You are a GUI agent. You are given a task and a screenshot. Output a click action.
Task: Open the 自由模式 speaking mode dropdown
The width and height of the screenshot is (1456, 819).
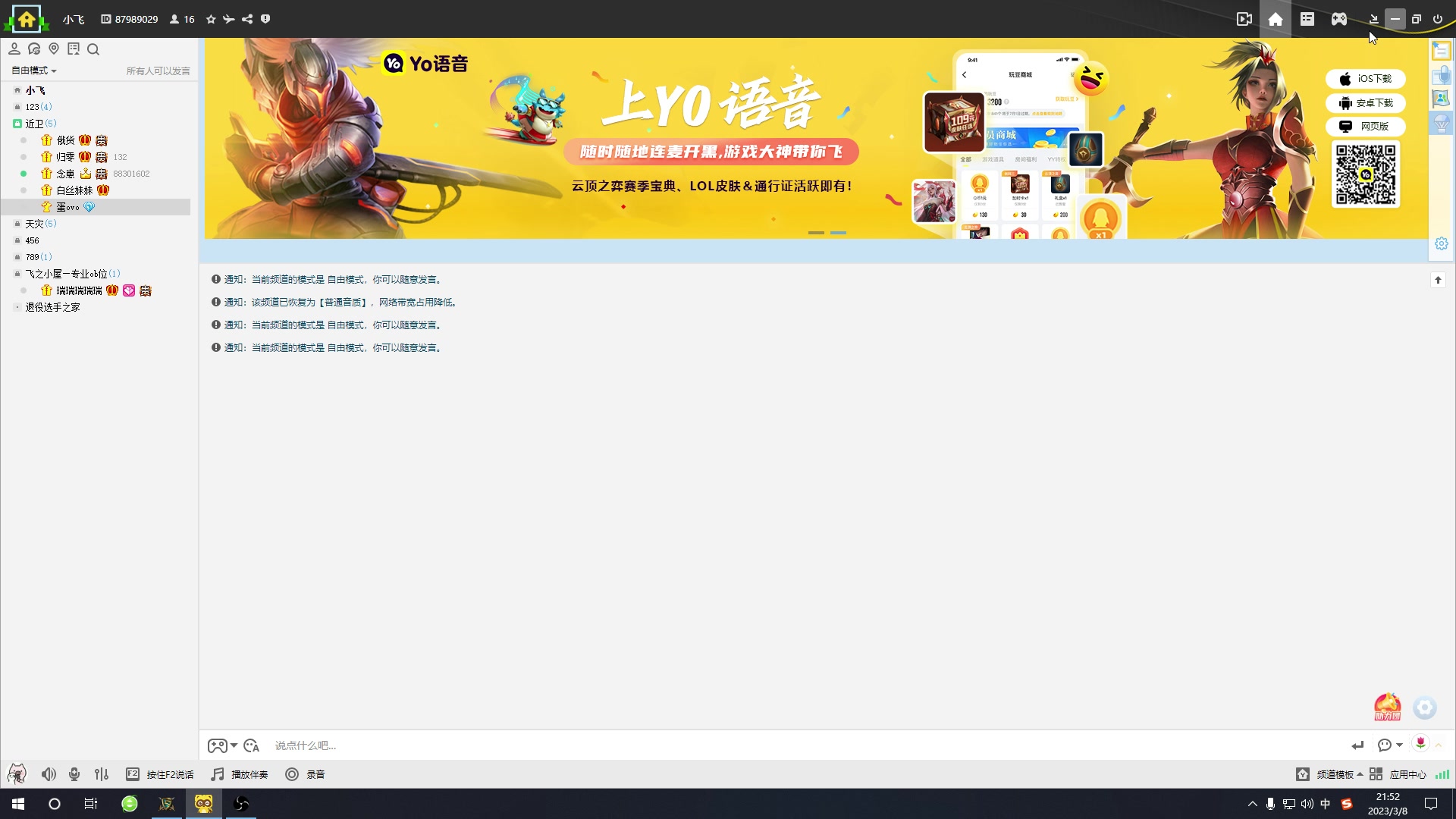pos(34,71)
